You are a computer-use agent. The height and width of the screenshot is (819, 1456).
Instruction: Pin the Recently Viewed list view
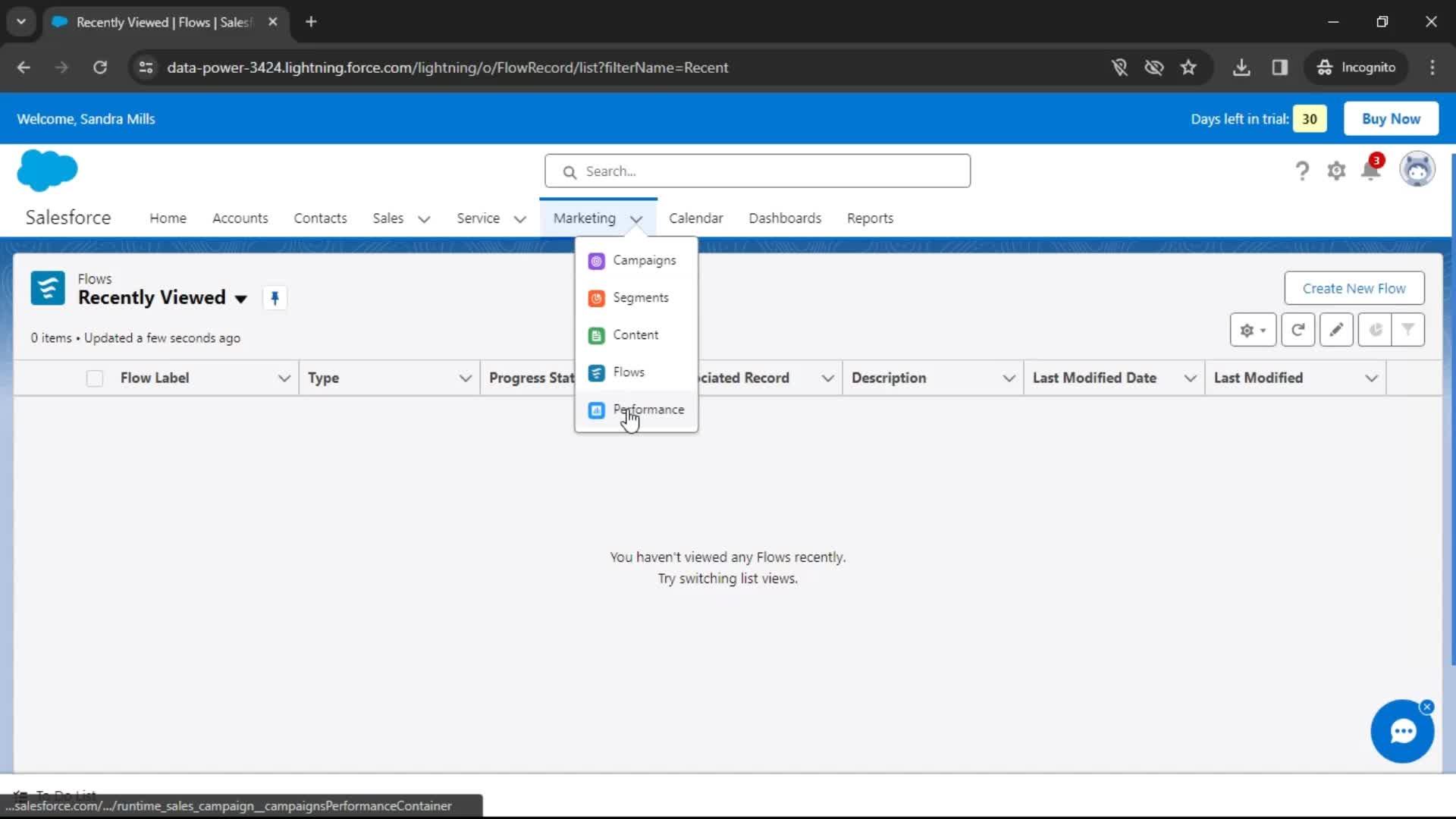275,298
